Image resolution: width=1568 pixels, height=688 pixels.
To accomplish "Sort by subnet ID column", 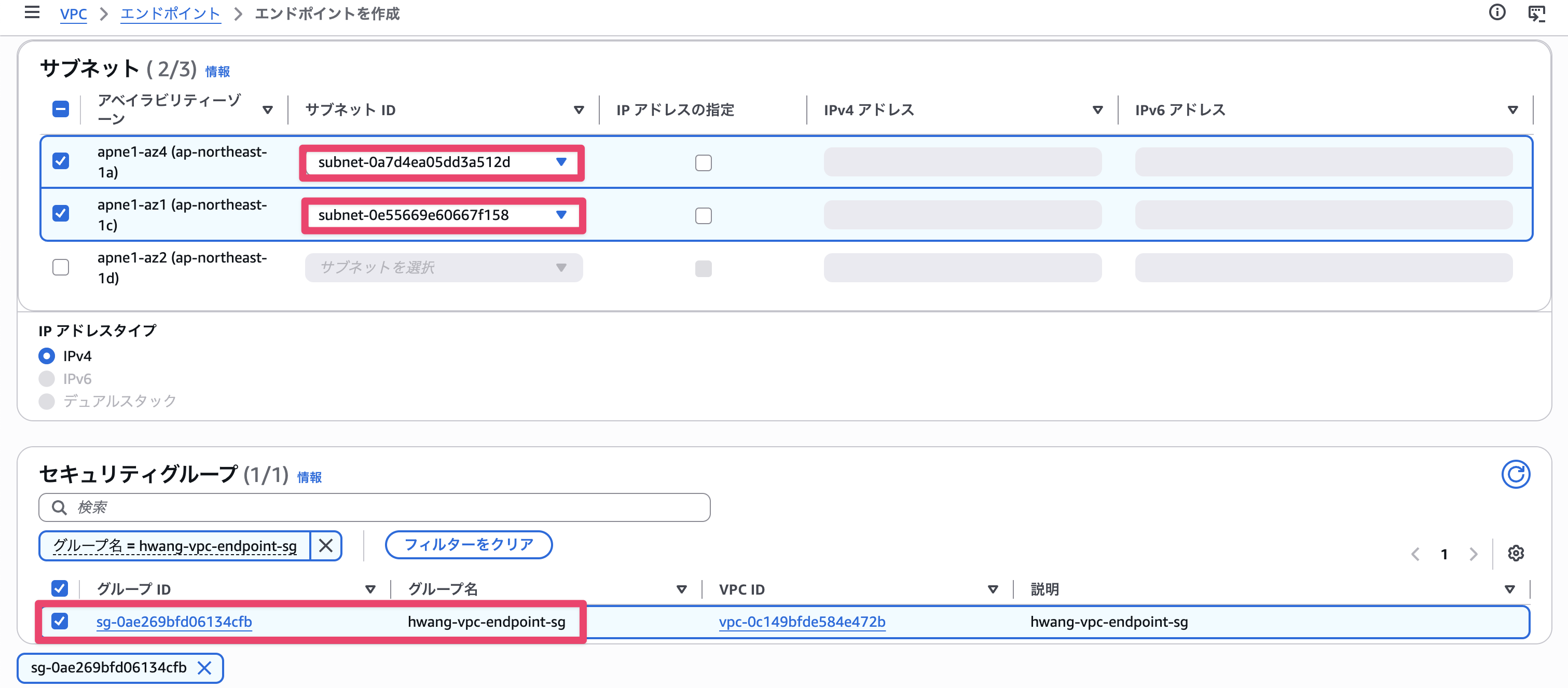I will [579, 109].
